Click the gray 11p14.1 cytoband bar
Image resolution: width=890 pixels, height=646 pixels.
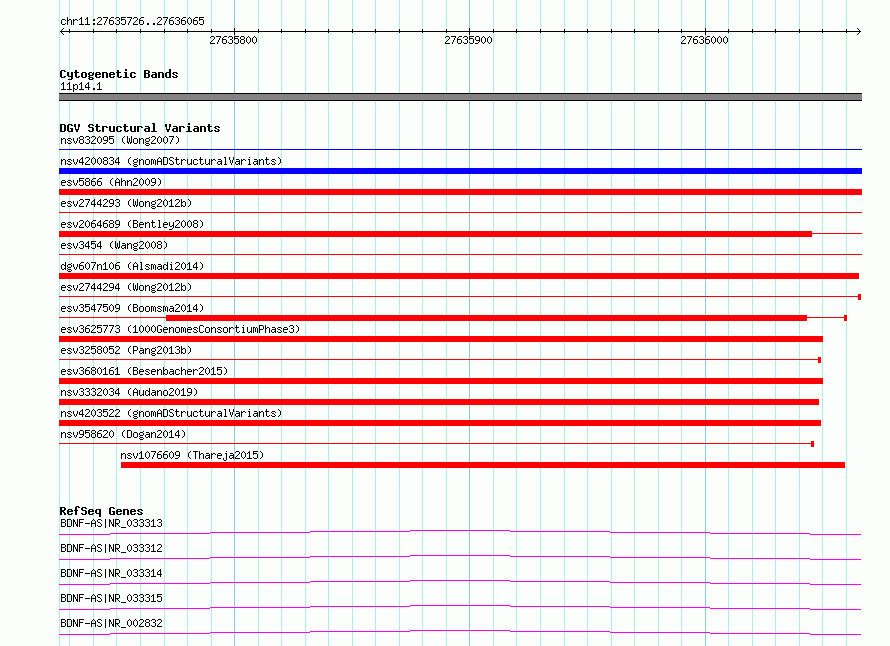pos(460,97)
